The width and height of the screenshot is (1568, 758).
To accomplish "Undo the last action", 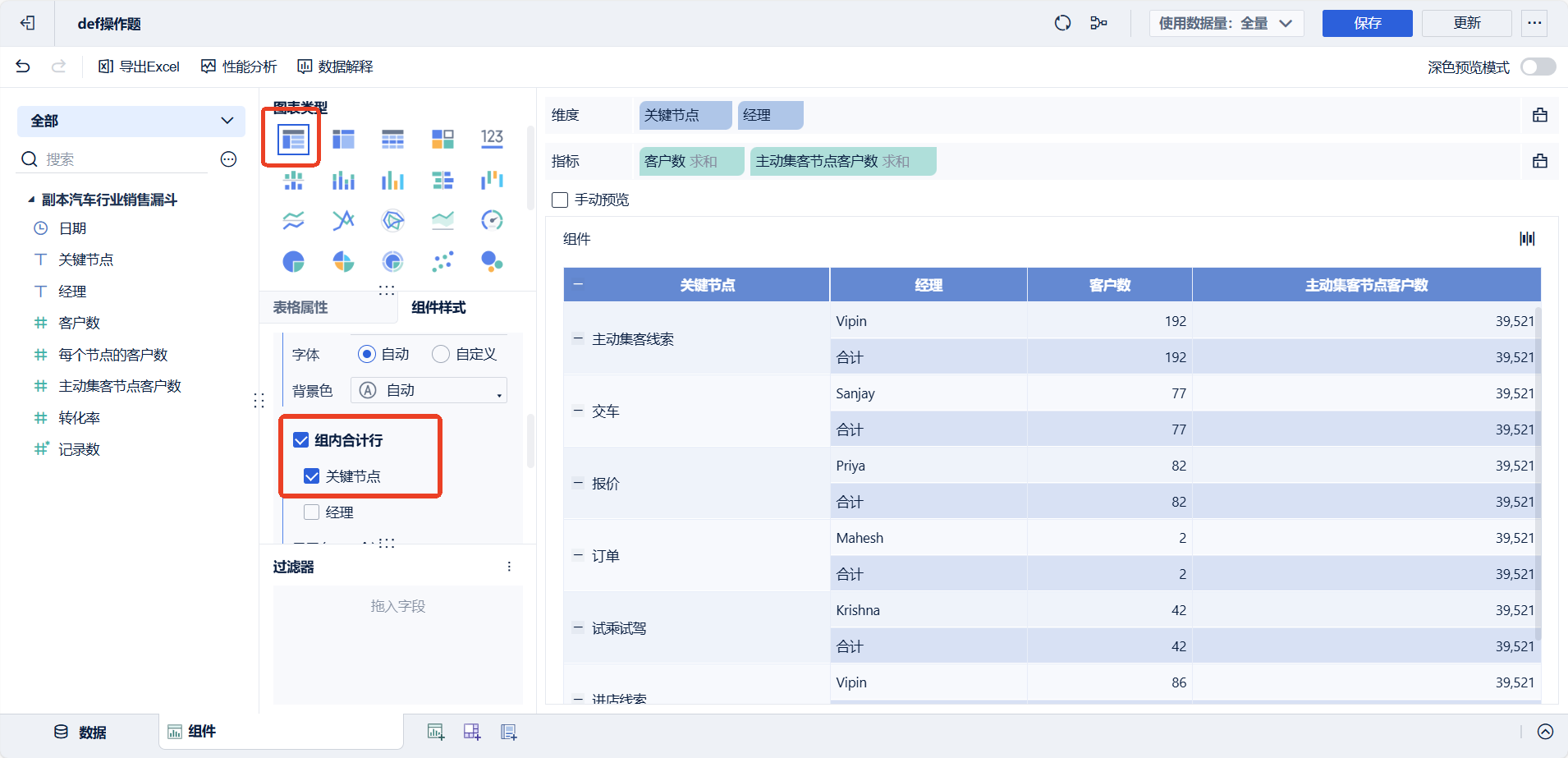I will (x=23, y=67).
